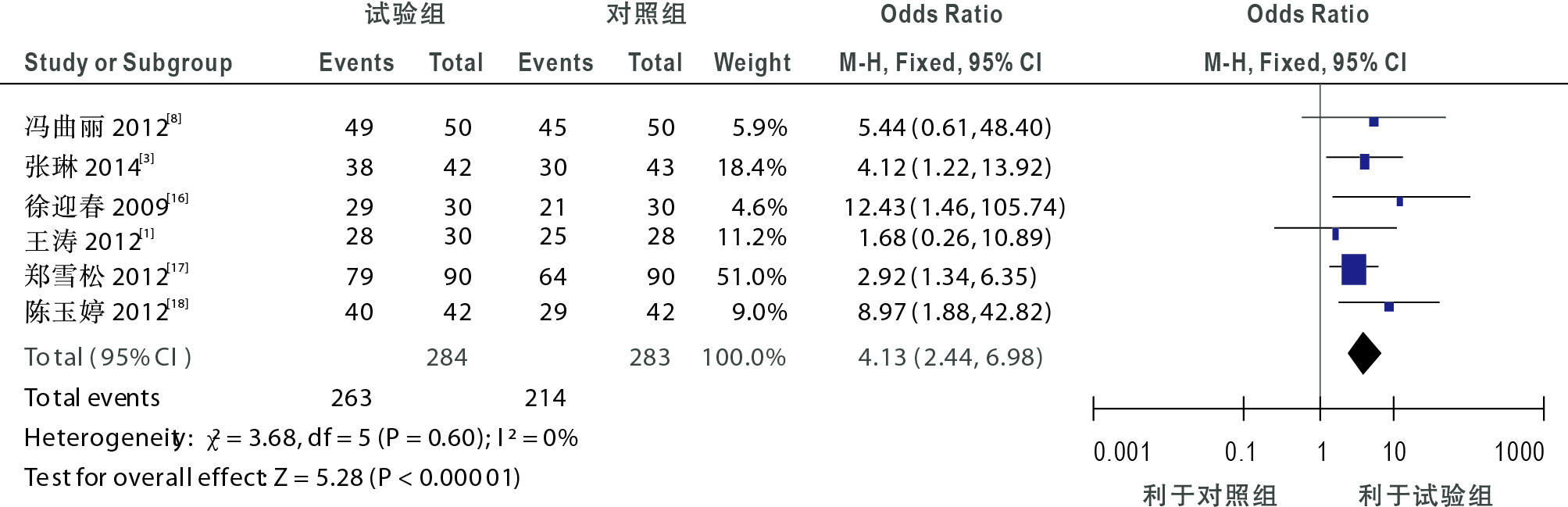Screen dimensions: 1568x507
Task: Select the Study or Subgroup column header
Action: tap(128, 62)
